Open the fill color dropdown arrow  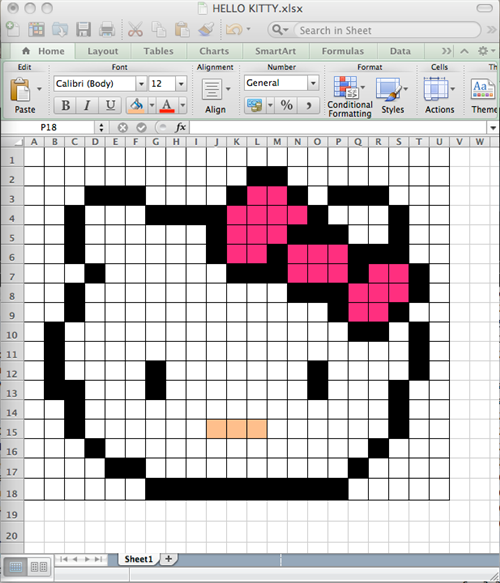(152, 106)
